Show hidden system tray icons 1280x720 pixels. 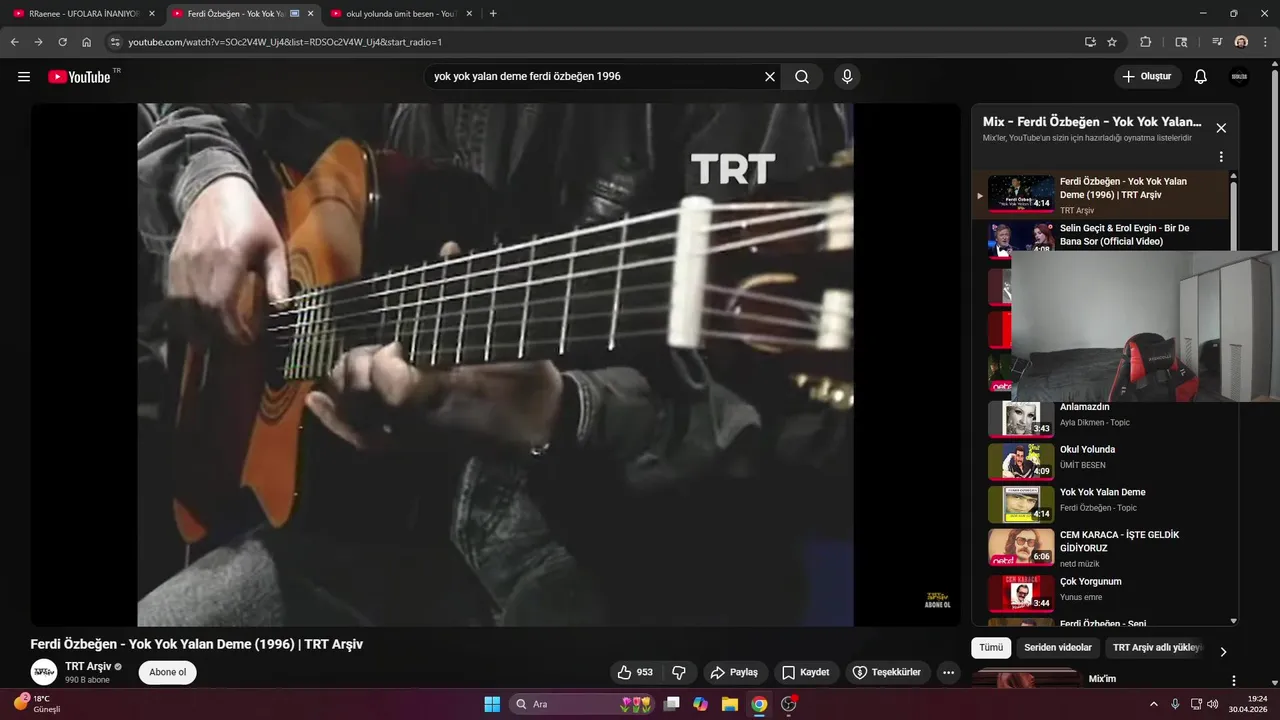pyautogui.click(x=1154, y=704)
